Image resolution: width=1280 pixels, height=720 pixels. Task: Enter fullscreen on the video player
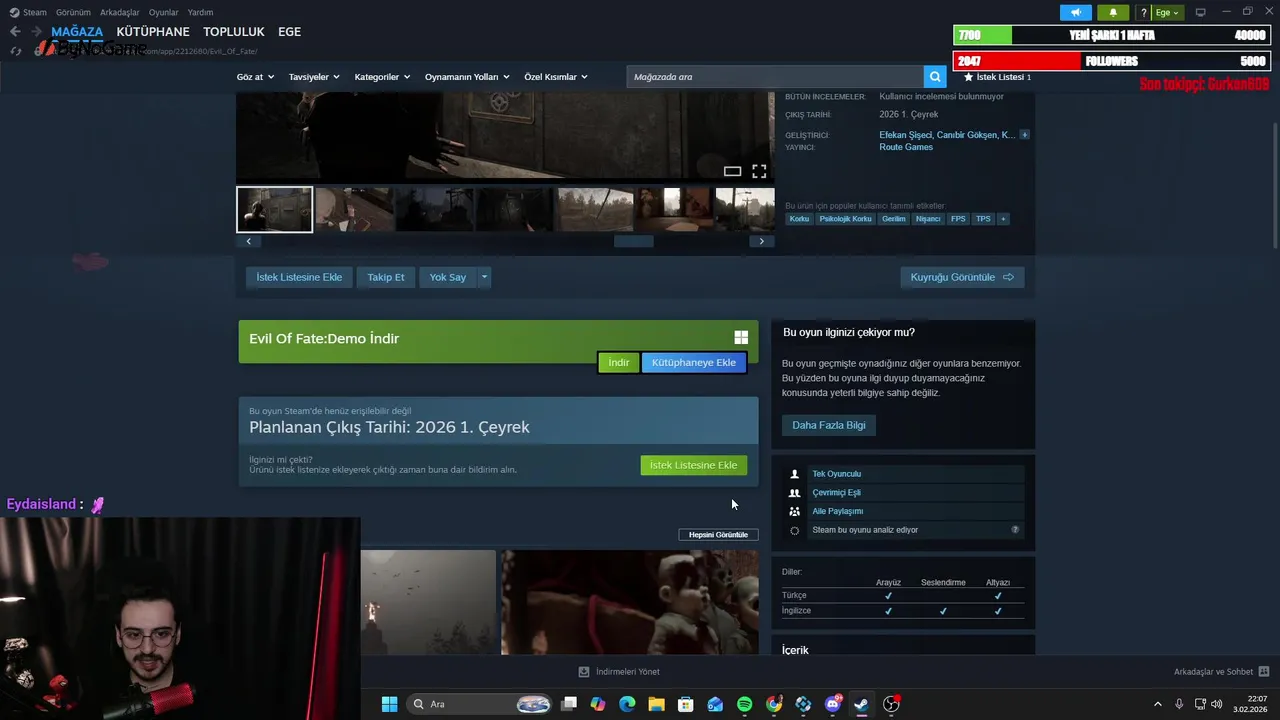759,171
